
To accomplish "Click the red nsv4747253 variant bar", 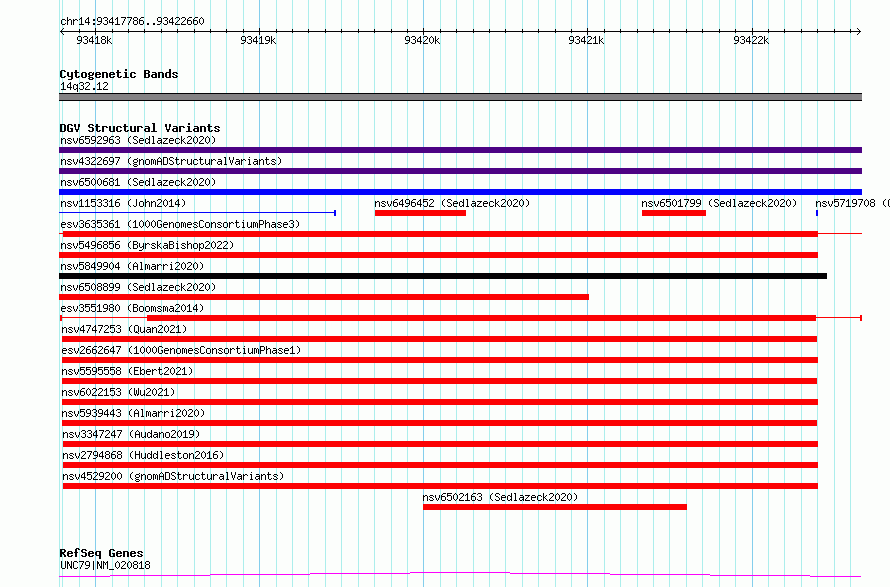I will point(439,339).
